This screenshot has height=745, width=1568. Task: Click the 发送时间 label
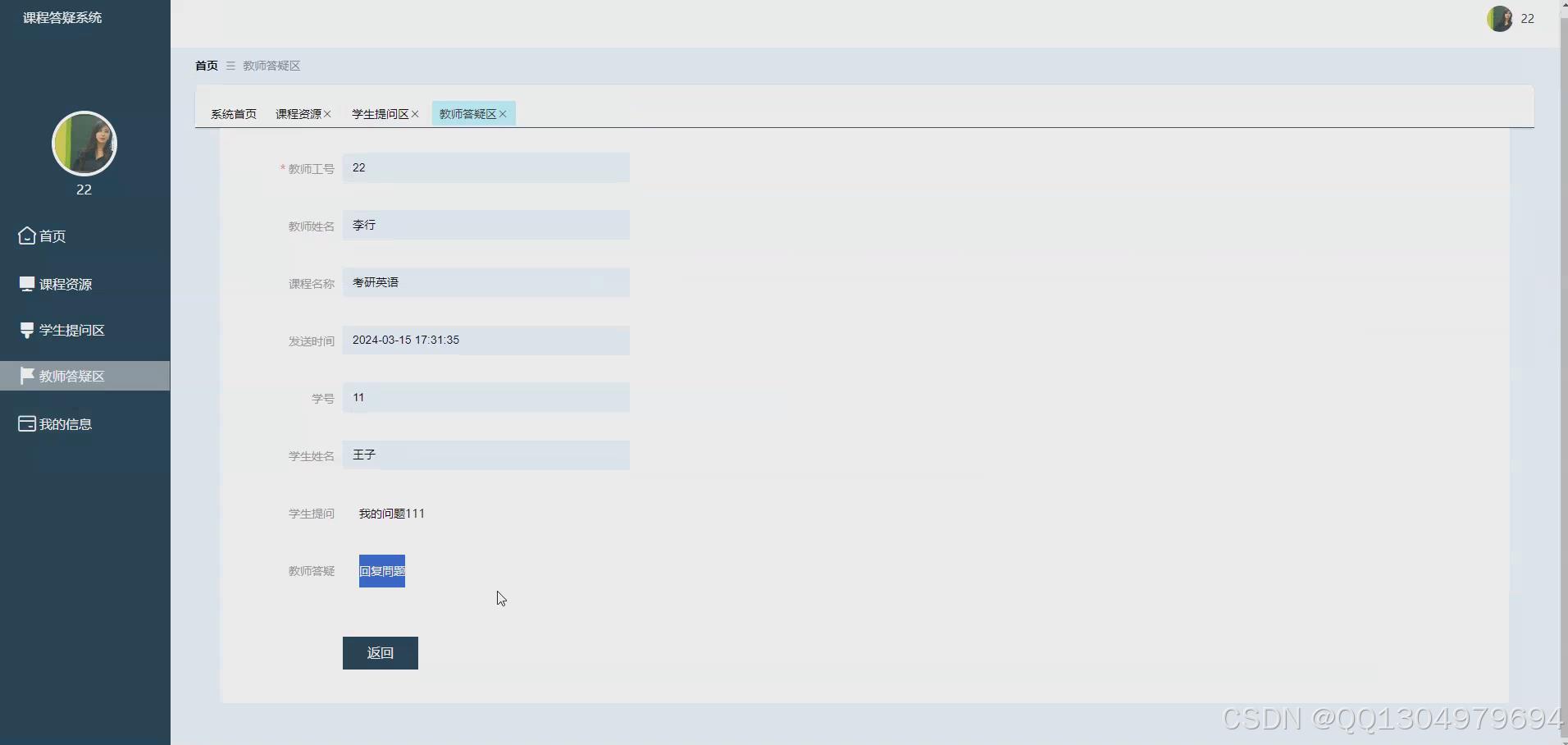[311, 341]
